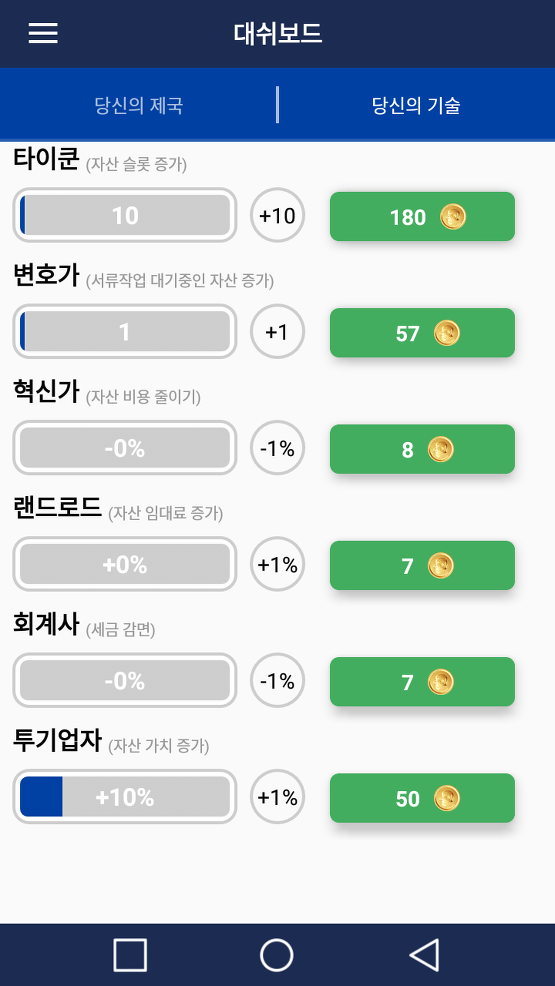Switch to the 당신의 제국 tab

(x=138, y=105)
